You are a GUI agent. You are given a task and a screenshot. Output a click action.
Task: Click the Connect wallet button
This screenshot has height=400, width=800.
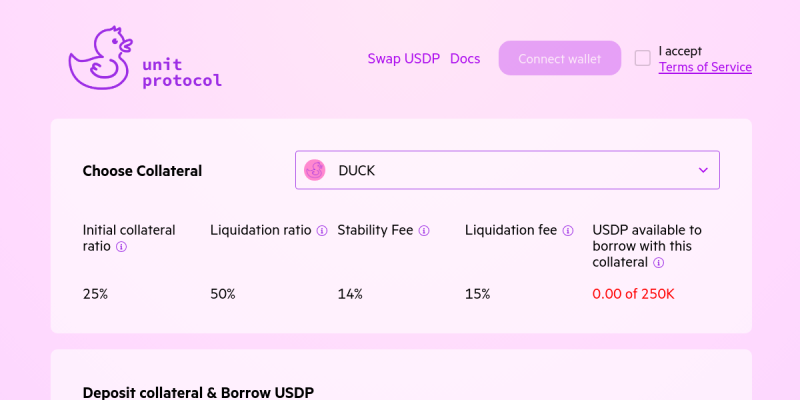tap(560, 58)
